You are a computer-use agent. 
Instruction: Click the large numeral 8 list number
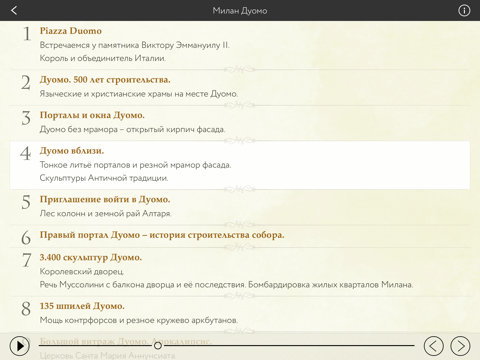click(x=26, y=309)
